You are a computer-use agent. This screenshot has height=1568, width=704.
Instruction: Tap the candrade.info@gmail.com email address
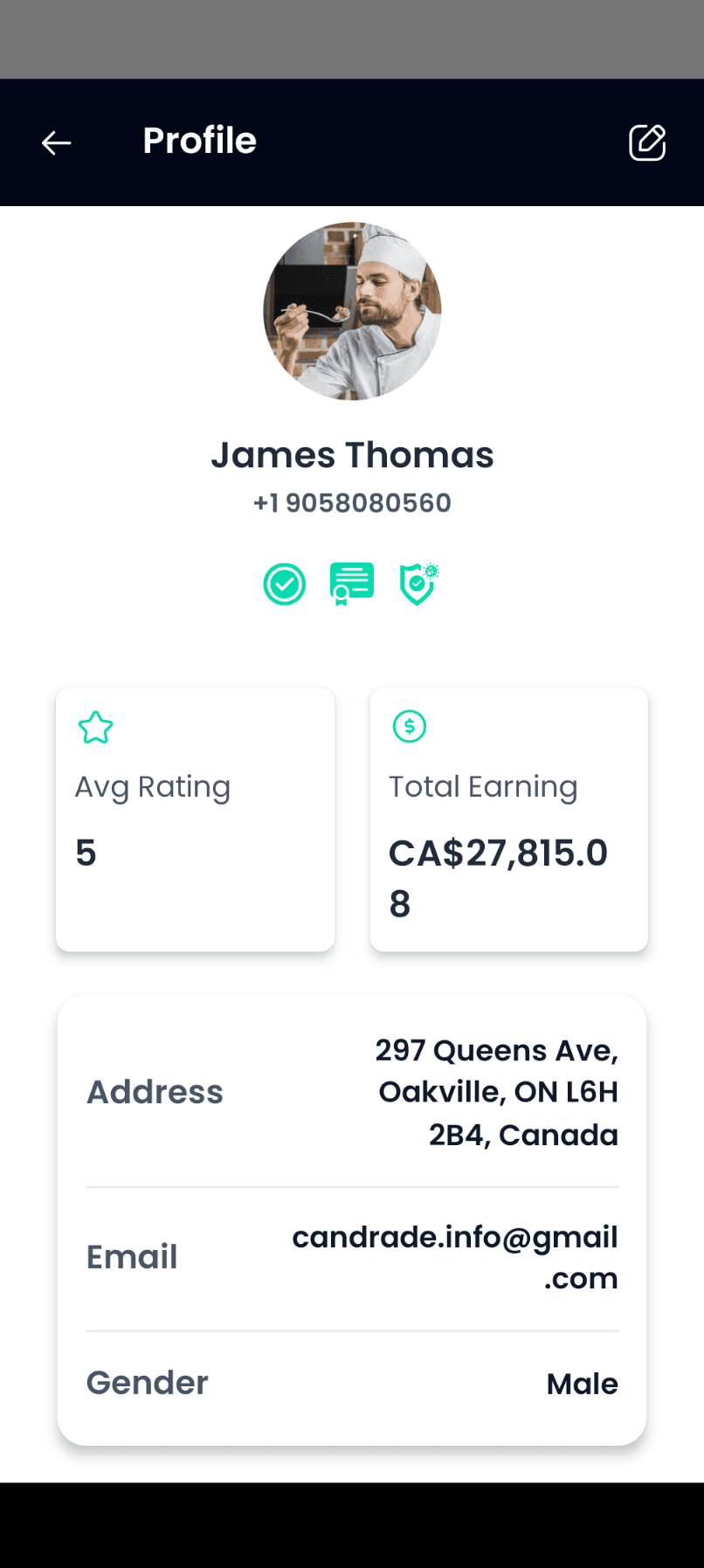pyautogui.click(x=455, y=1257)
